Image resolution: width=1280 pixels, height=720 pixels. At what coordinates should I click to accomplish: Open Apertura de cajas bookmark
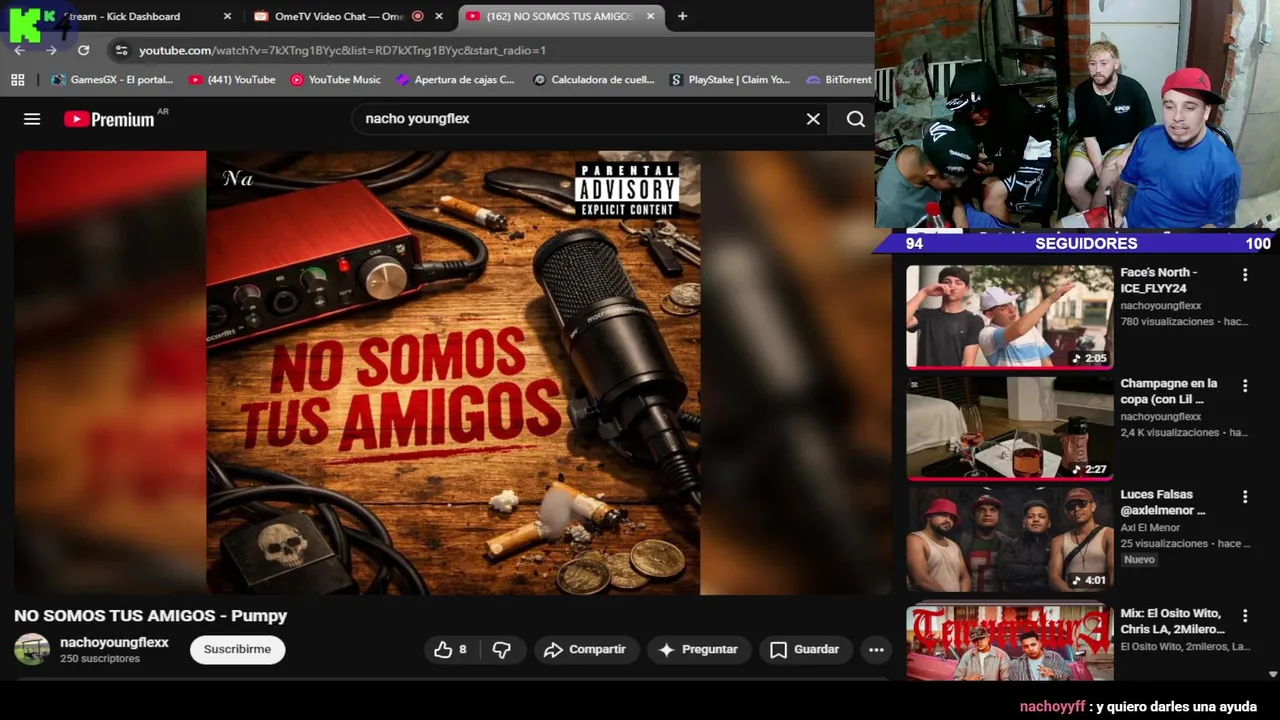[x=455, y=80]
